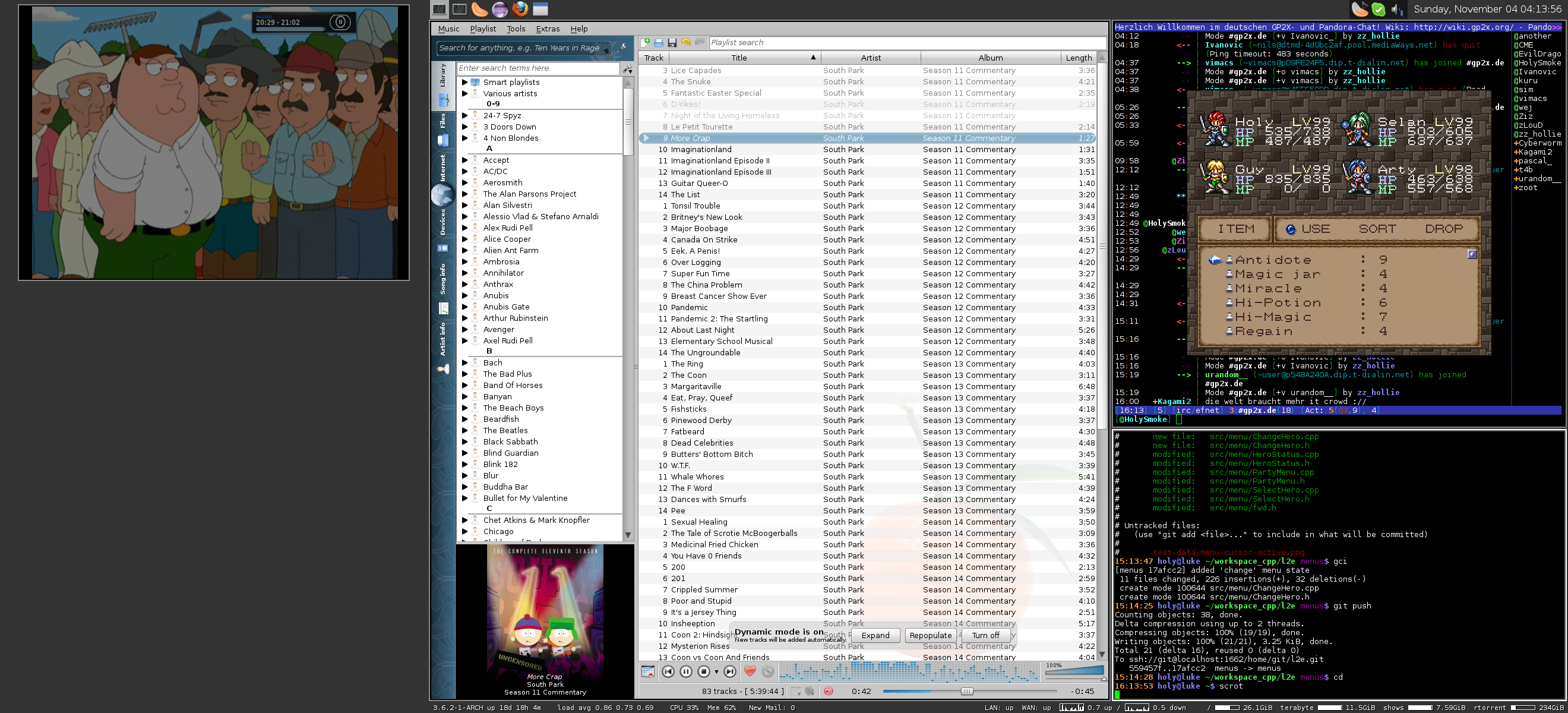This screenshot has height=713, width=1568.
Task: Click the clear playlist icon
Action: (647, 671)
